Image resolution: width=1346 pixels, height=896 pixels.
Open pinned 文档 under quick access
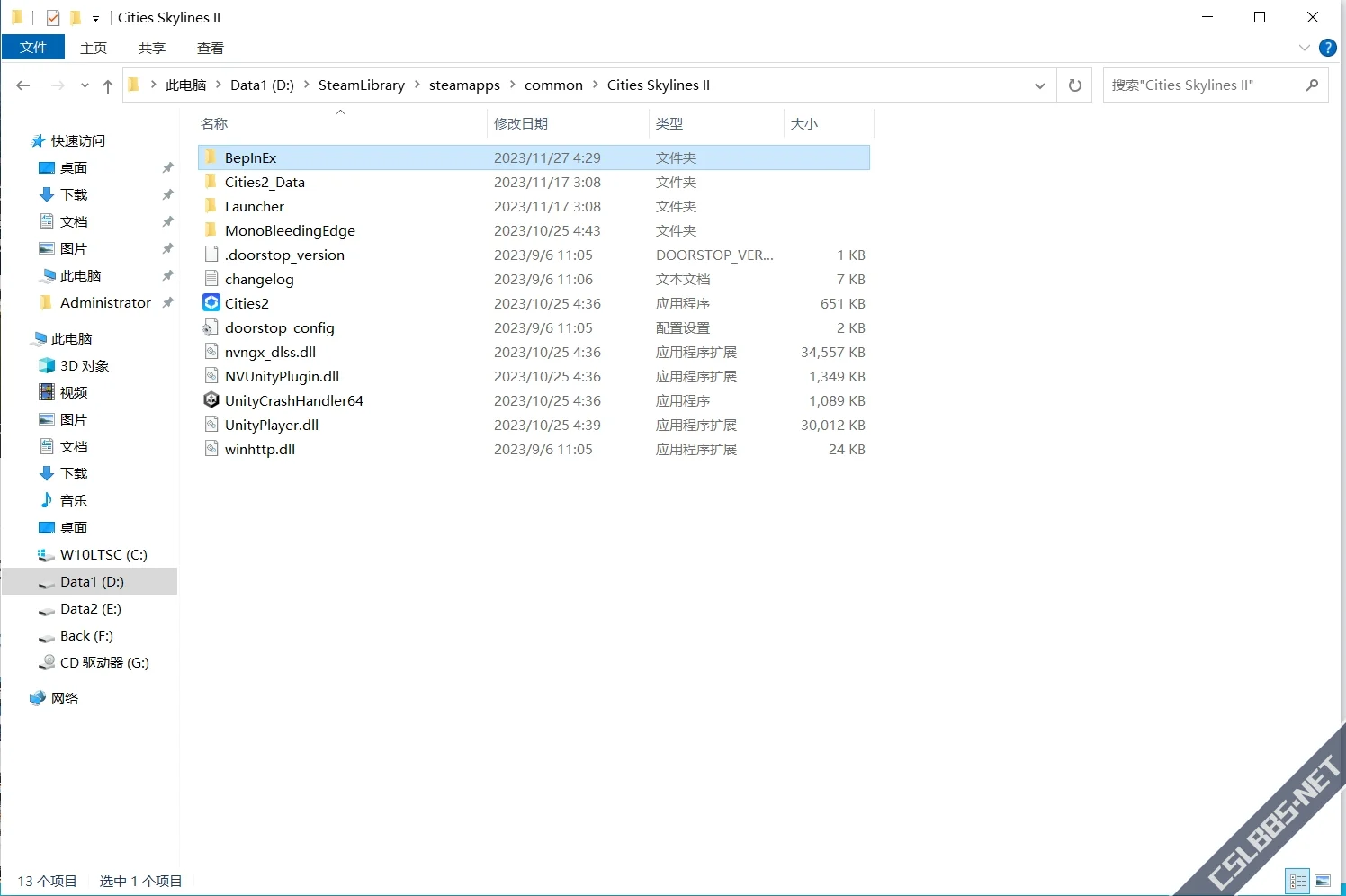74,221
